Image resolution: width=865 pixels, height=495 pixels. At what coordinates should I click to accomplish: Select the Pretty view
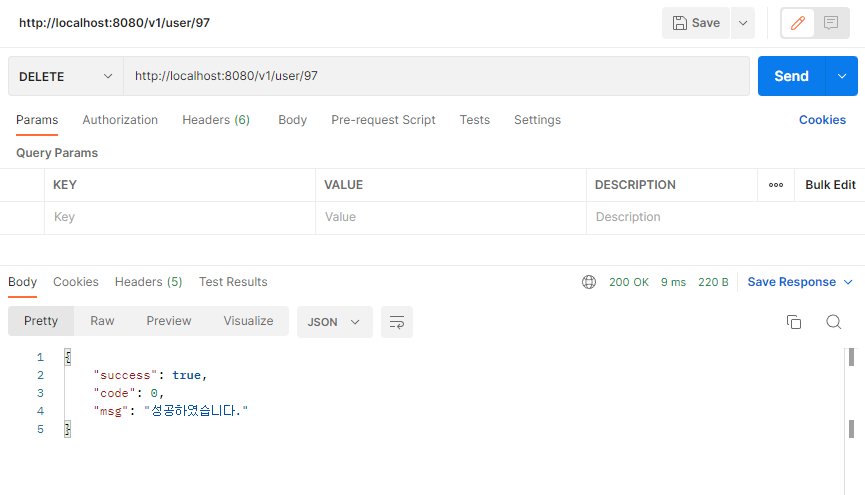[41, 321]
